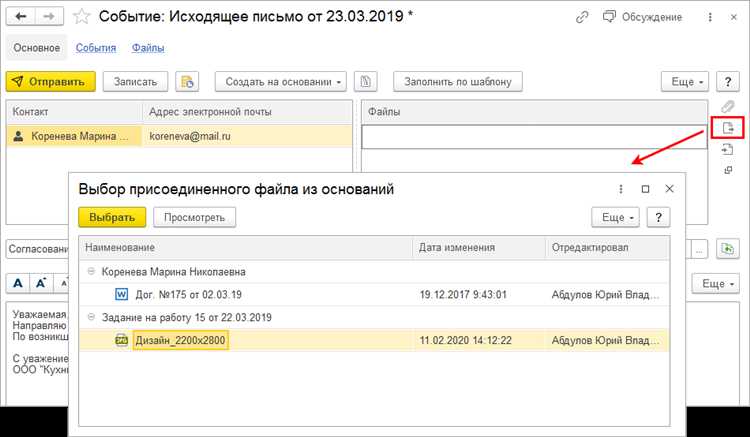
Task: Send the letter with Отправить
Action: [51, 82]
